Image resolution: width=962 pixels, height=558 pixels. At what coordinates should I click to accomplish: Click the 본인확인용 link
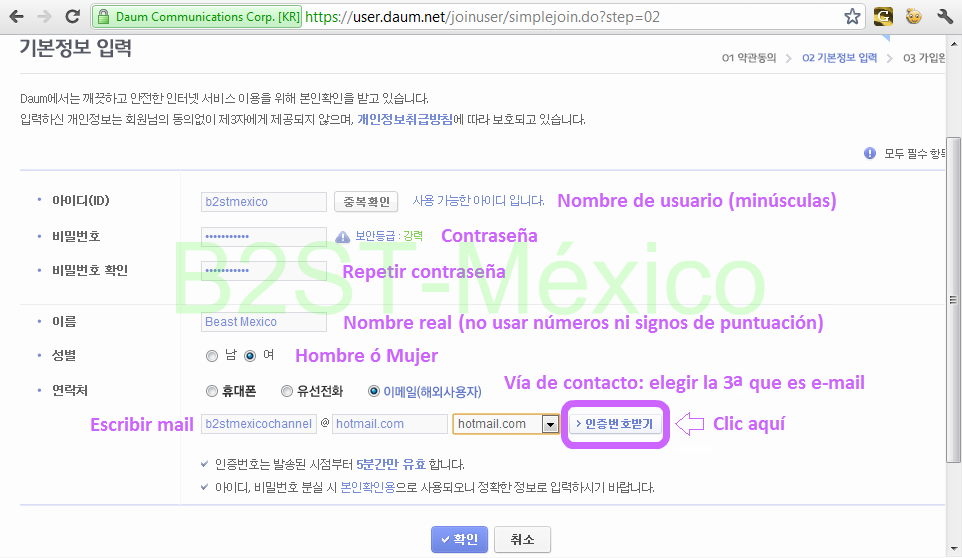coord(367,487)
